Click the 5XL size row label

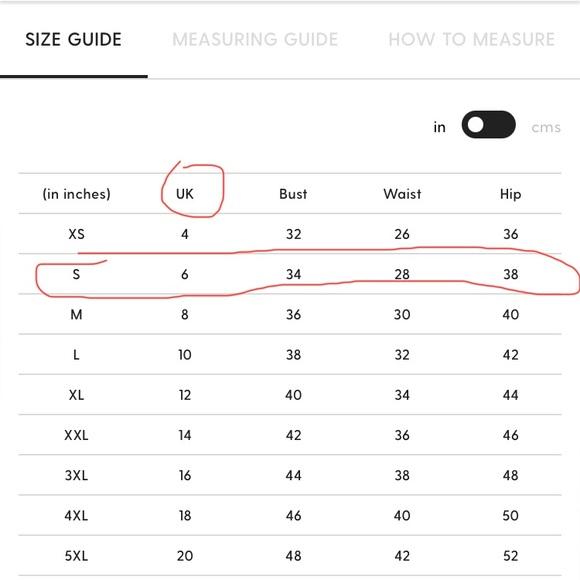pos(76,556)
